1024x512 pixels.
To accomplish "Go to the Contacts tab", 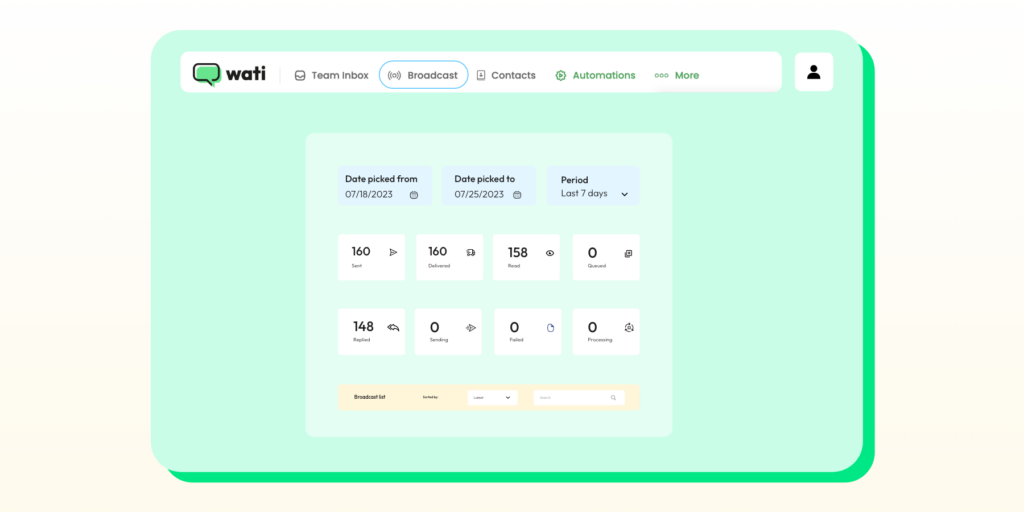I will tap(505, 75).
